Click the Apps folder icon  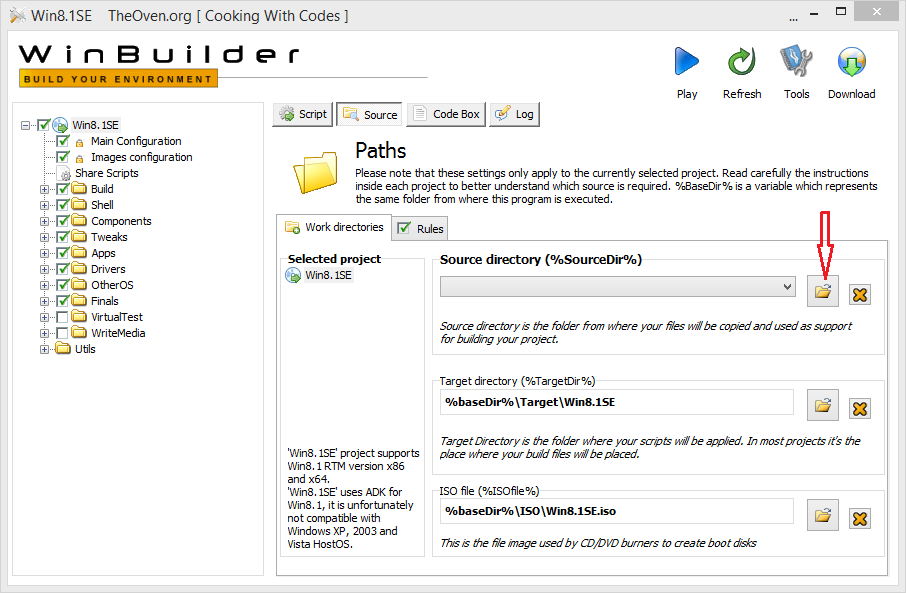(79, 253)
